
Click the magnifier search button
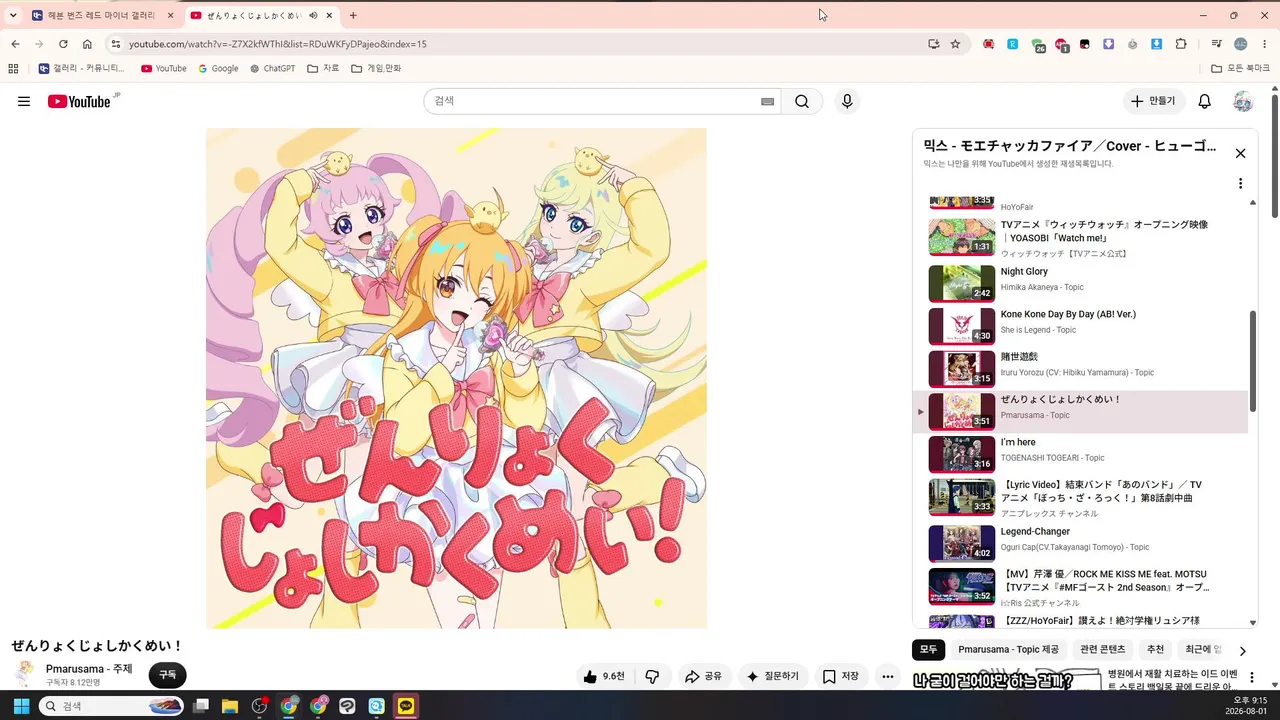point(802,101)
